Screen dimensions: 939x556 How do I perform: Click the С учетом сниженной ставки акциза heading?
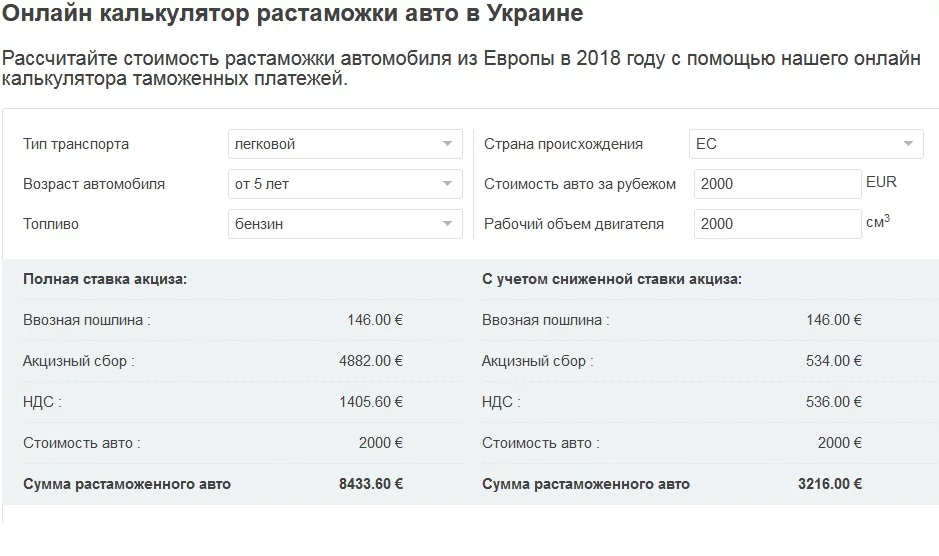(612, 279)
